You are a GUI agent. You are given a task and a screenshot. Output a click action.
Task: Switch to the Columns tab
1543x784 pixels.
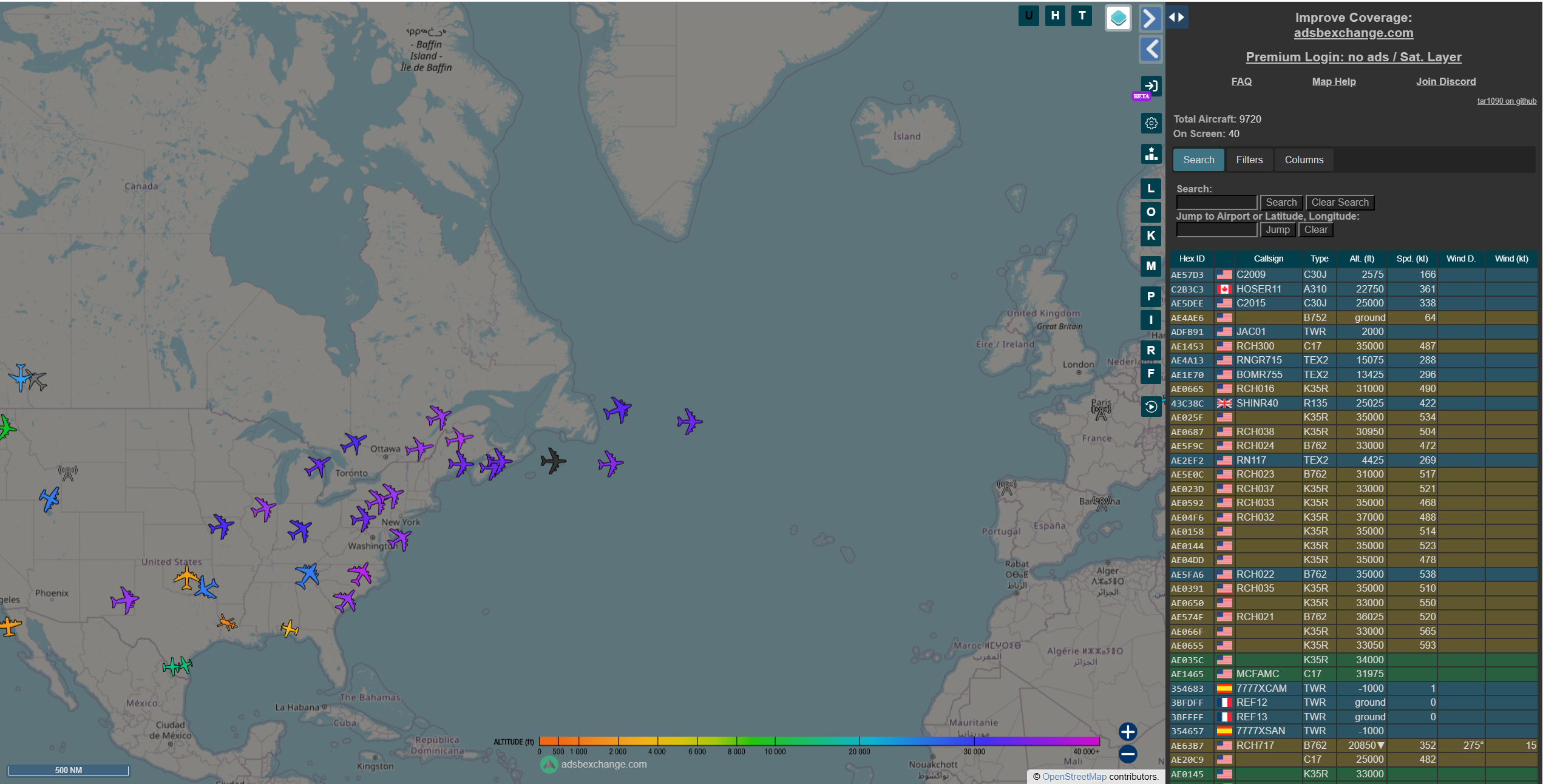[x=1304, y=160]
